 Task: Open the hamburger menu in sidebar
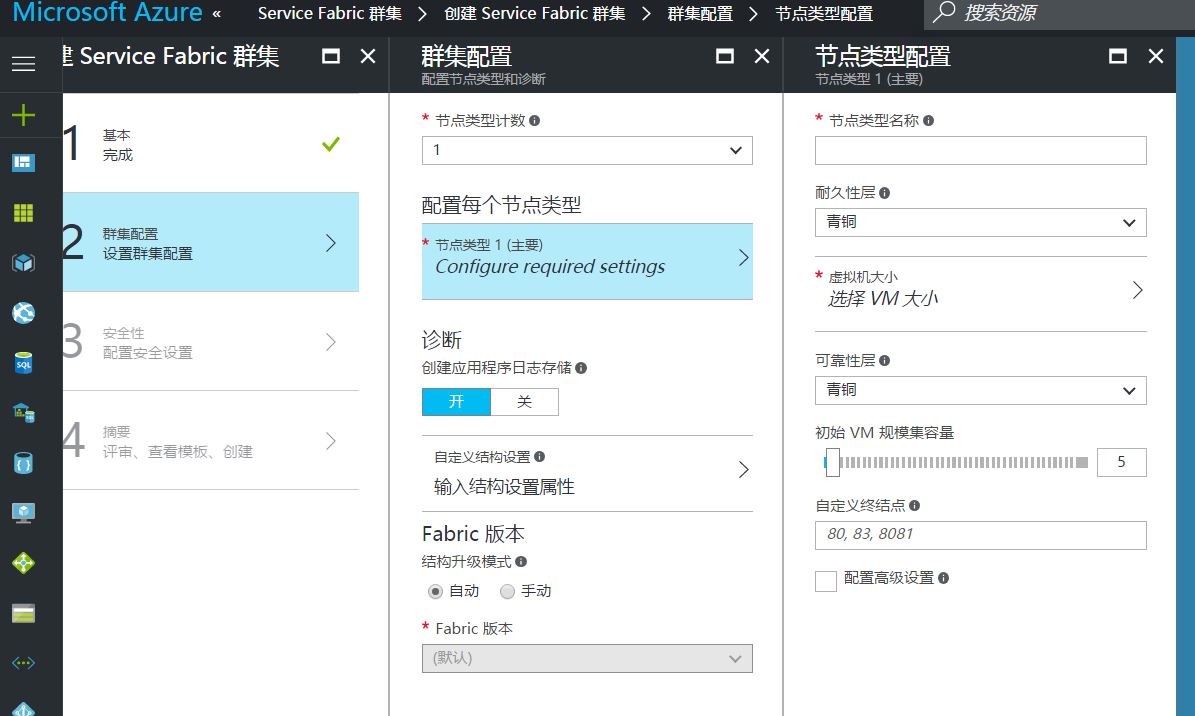tap(24, 64)
